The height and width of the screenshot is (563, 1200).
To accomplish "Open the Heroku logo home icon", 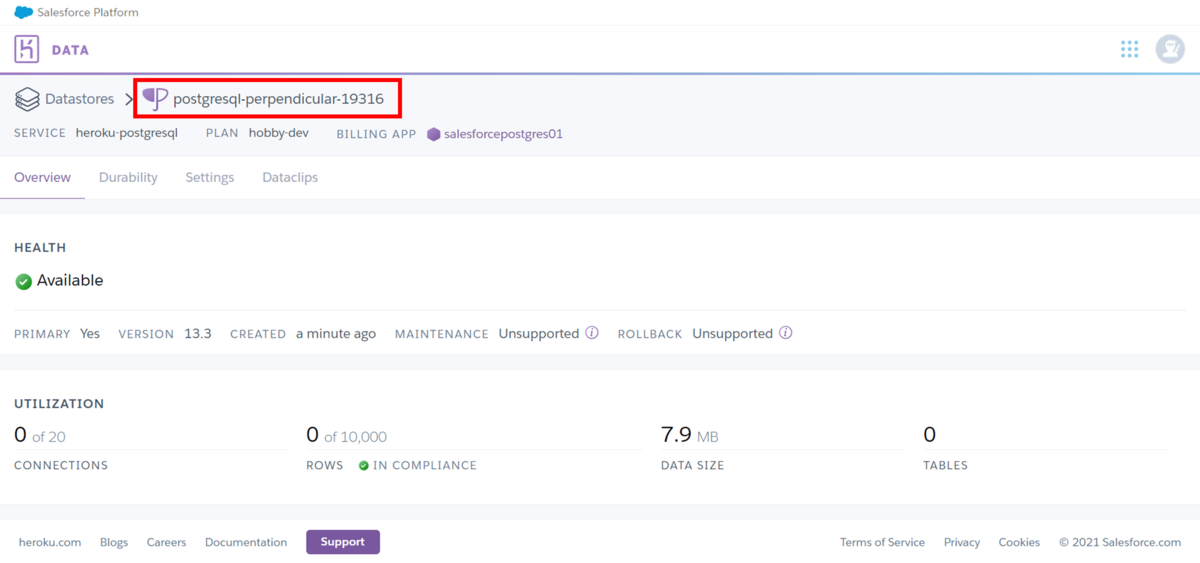I will point(27,49).
